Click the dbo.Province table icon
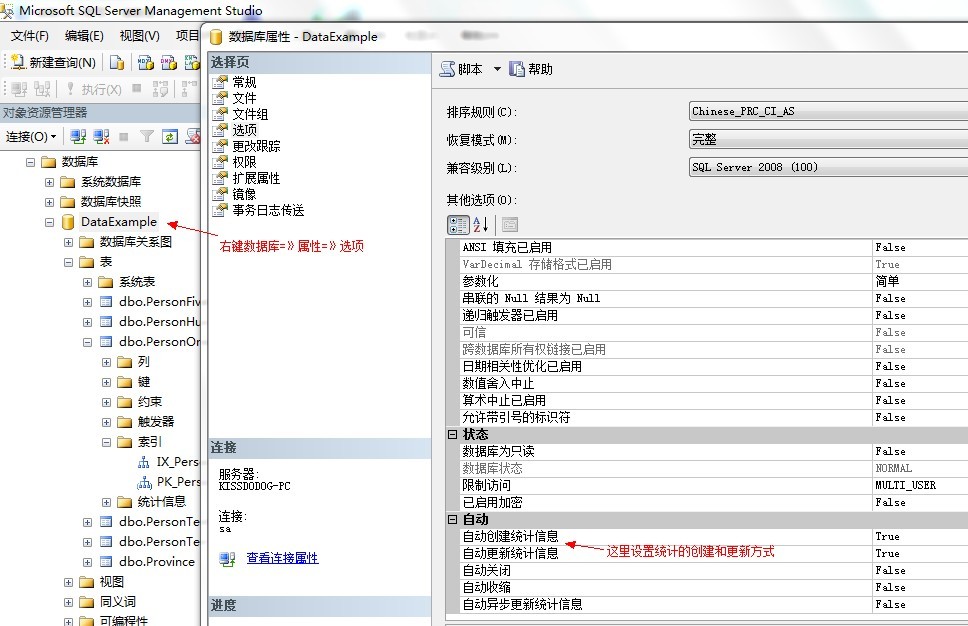The width and height of the screenshot is (968, 626). [x=106, y=562]
